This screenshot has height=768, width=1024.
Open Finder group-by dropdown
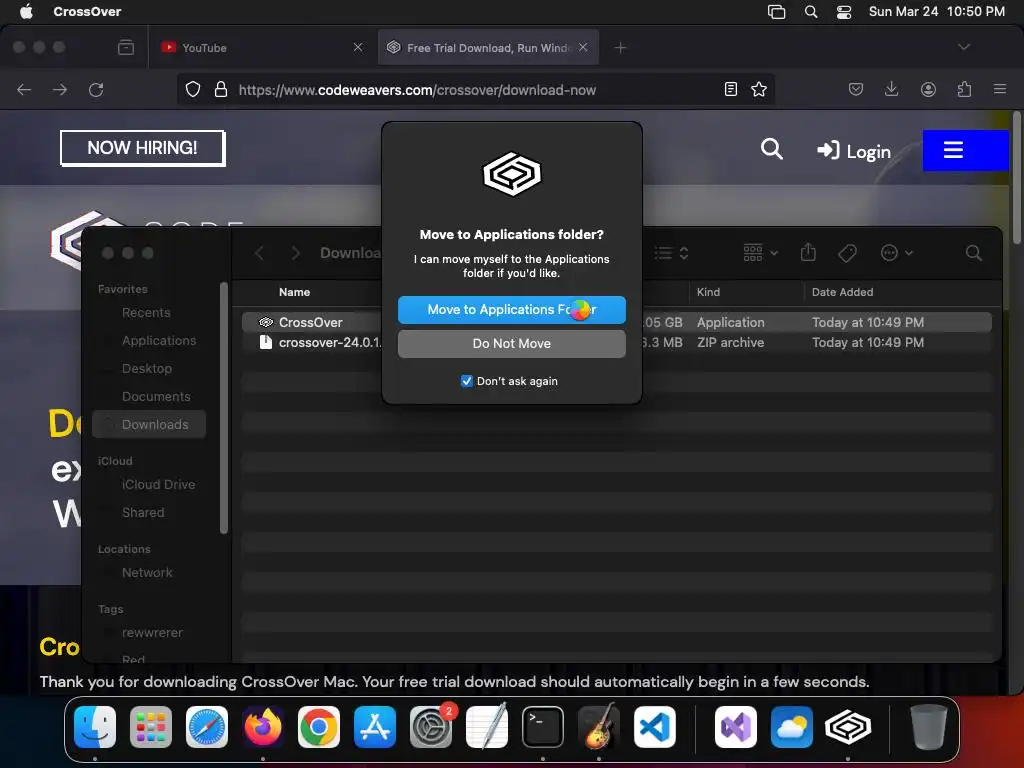(x=761, y=253)
